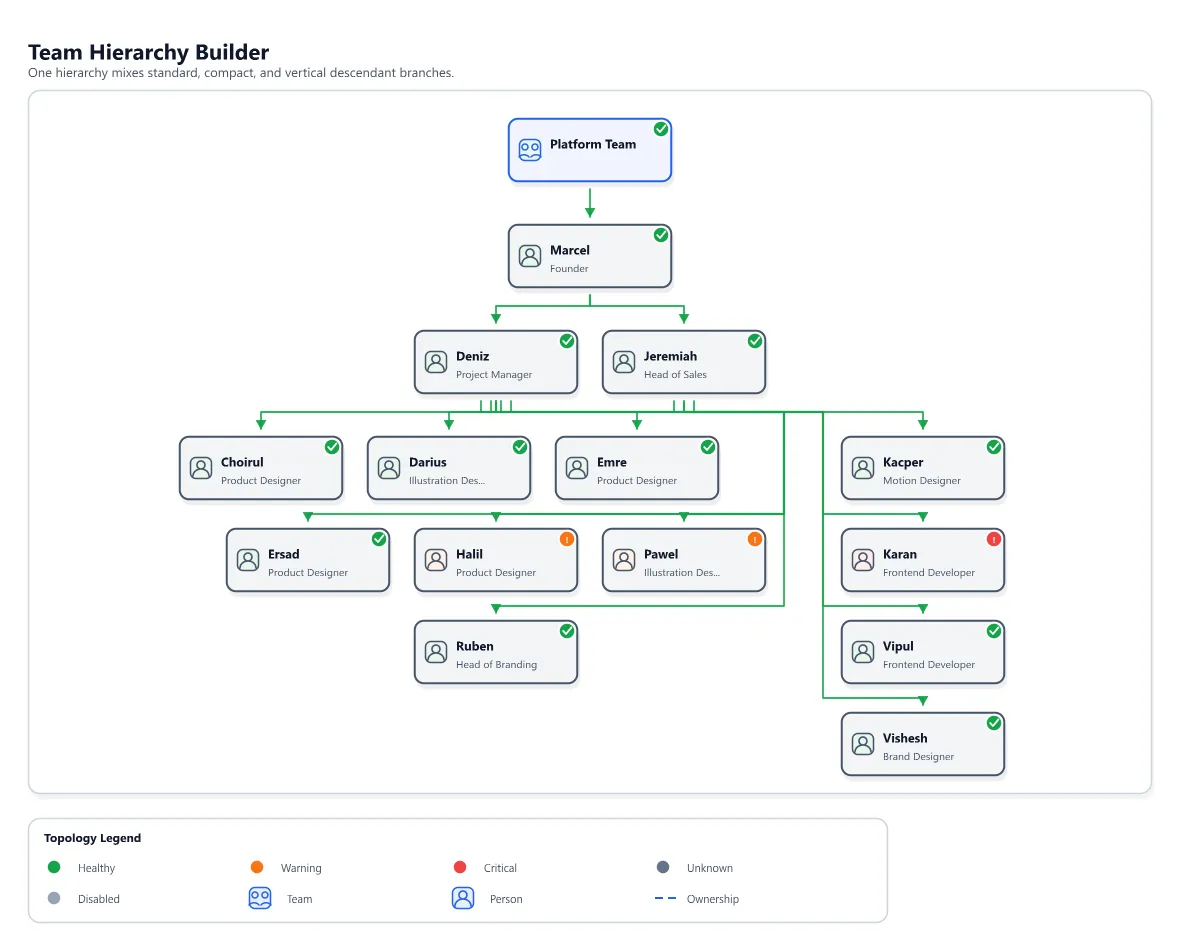Viewport: 1180px width, 951px height.
Task: Click the Team icon in the legend
Action: tap(260, 898)
